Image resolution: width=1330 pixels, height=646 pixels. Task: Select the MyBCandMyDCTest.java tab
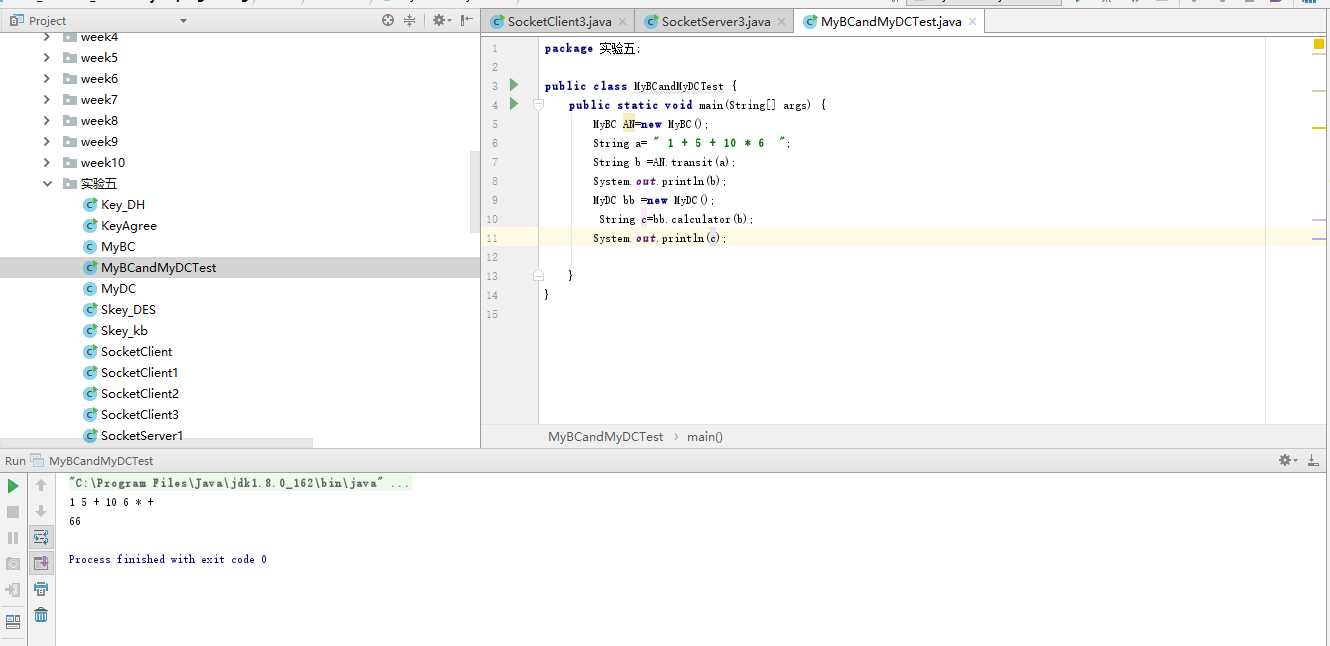[x=891, y=21]
